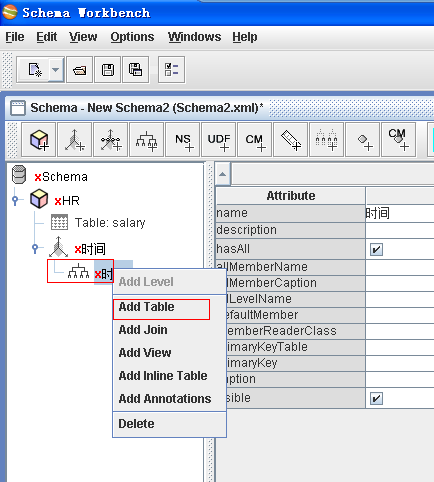Click the name value field containing 时间
Image resolution: width=434 pixels, height=482 pixels.
400,213
